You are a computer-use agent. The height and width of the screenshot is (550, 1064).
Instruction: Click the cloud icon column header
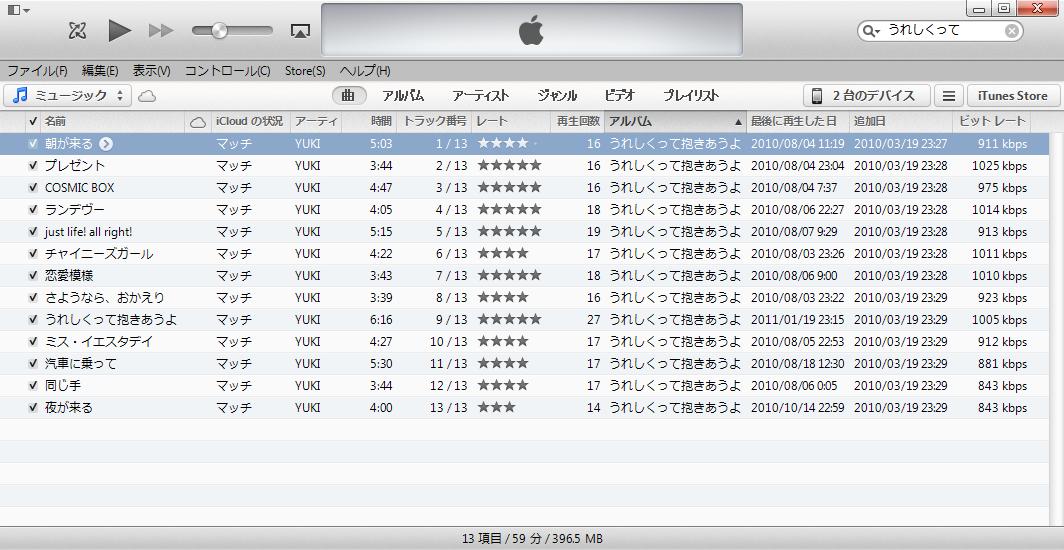(197, 122)
